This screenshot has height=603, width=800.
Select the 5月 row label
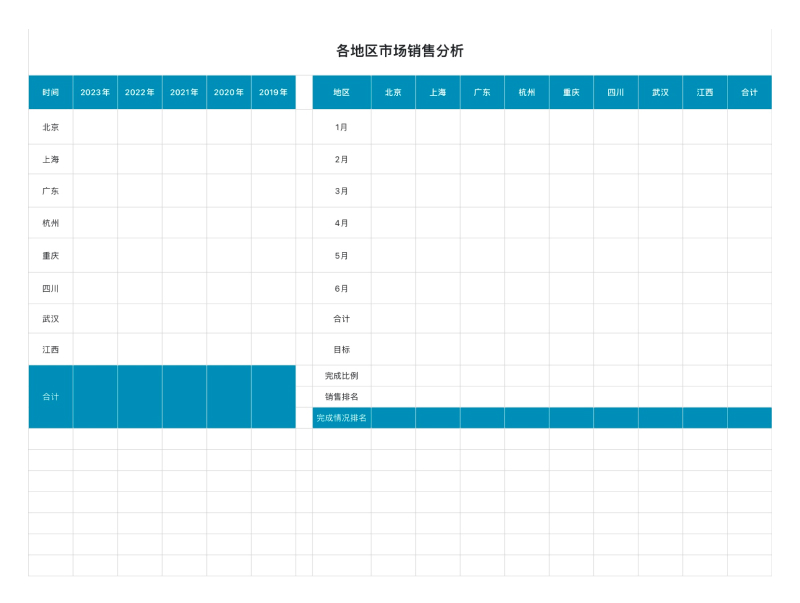point(341,256)
